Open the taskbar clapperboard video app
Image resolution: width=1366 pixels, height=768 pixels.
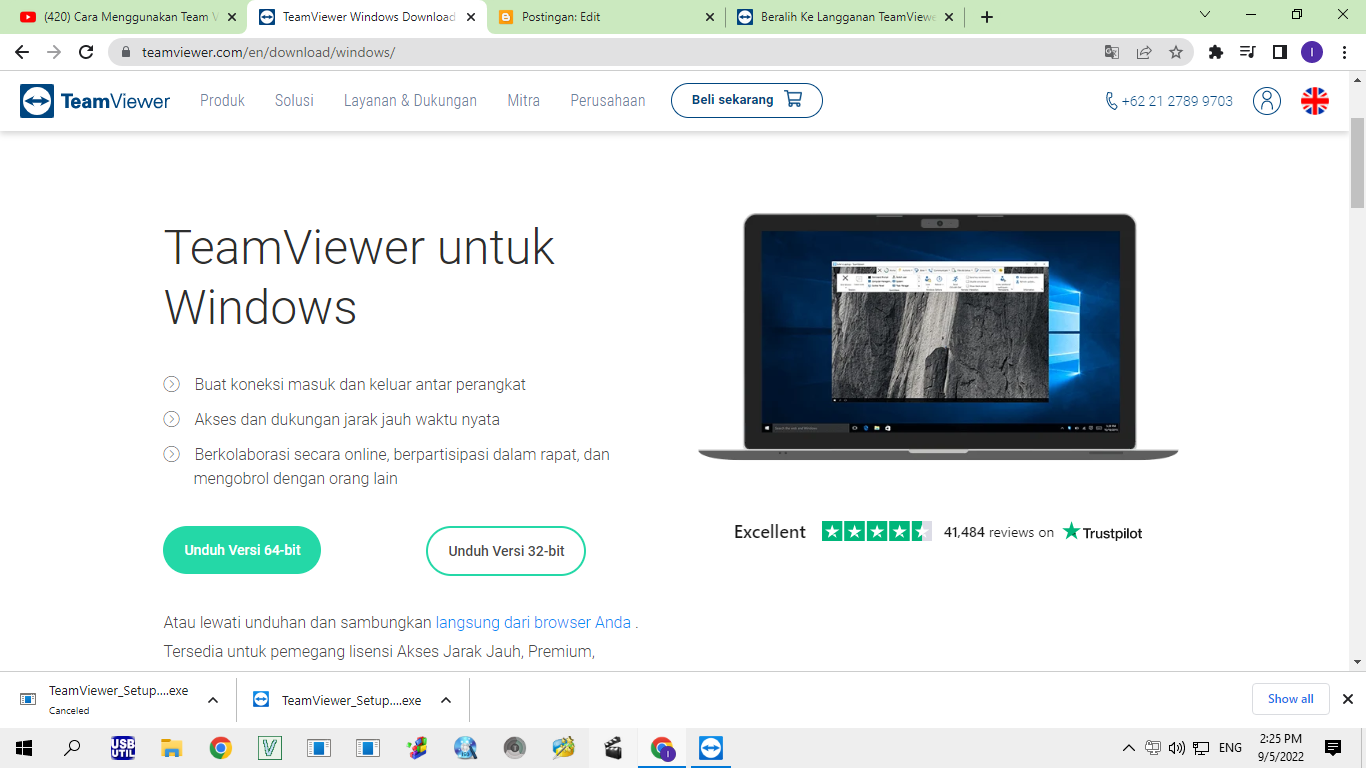613,747
